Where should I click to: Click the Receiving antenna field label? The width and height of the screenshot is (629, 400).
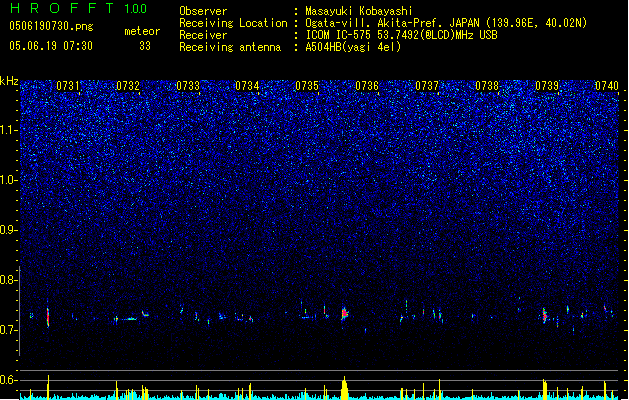coord(230,47)
